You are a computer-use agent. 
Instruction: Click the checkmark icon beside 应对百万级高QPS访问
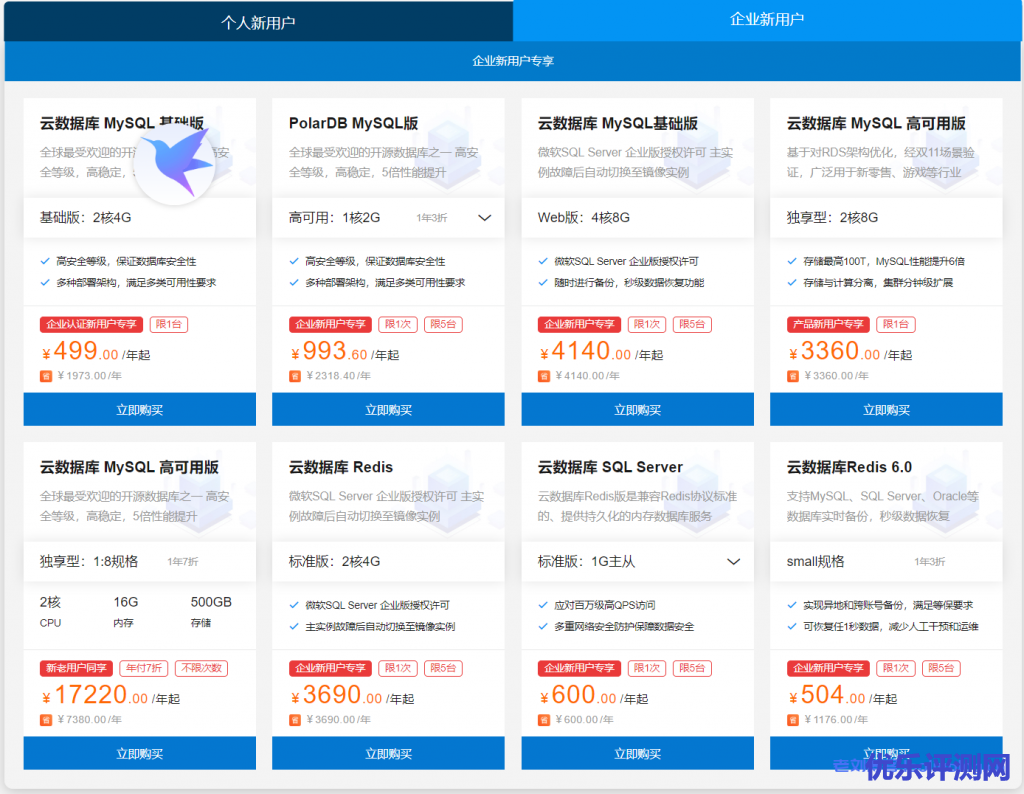click(543, 605)
